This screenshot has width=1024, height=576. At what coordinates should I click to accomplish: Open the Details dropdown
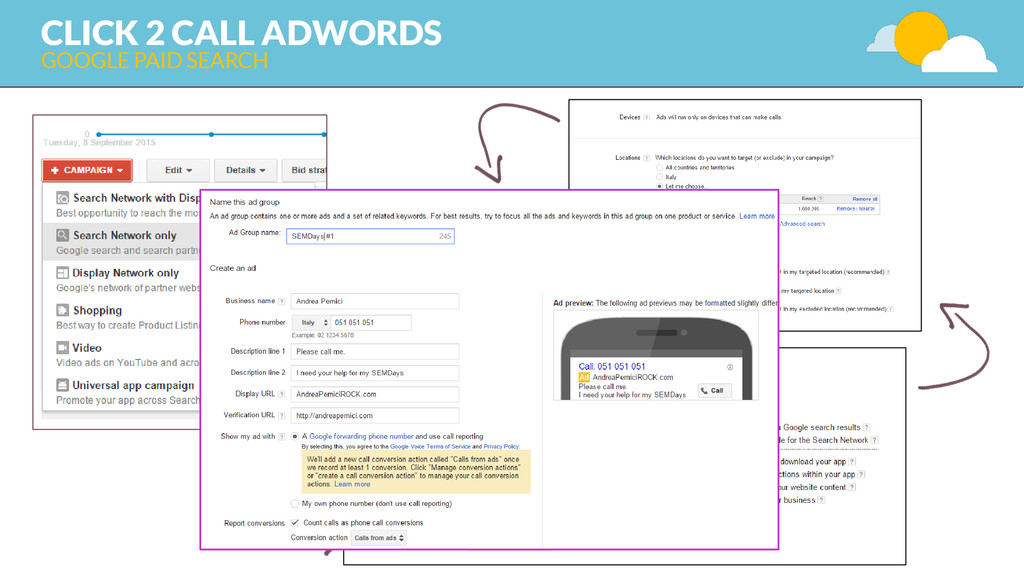246,170
